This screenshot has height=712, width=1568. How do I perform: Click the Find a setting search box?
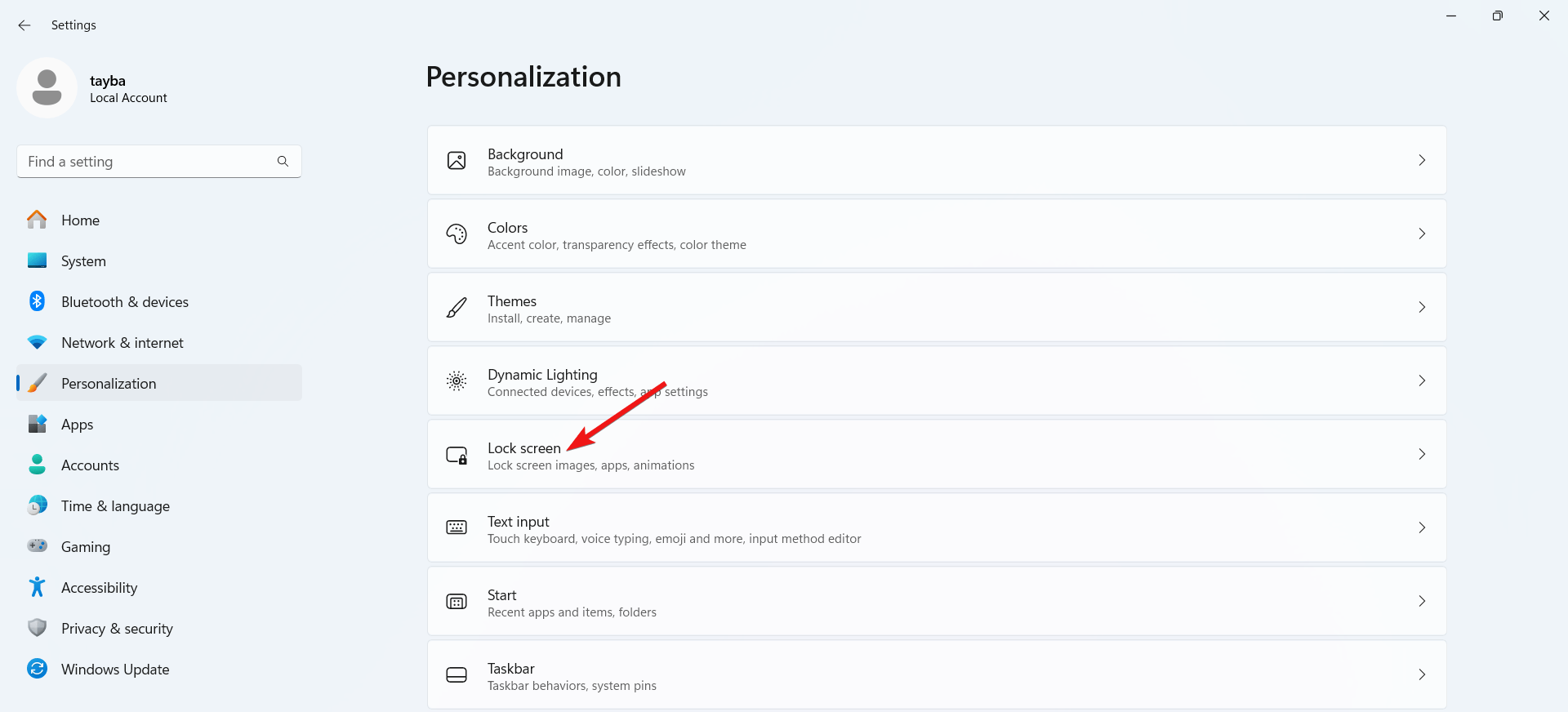[147, 162]
